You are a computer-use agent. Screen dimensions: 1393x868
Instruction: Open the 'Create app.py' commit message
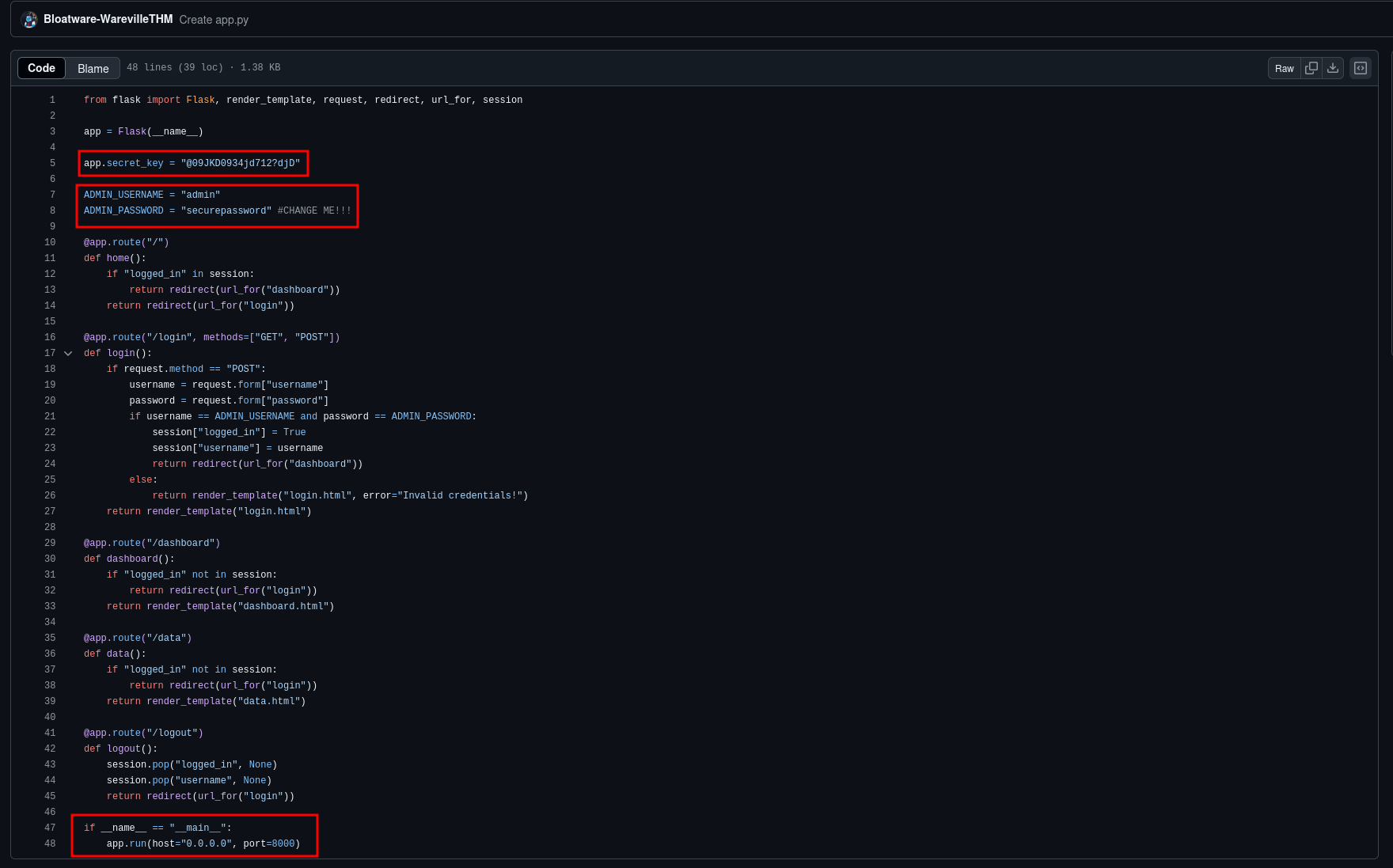click(214, 20)
